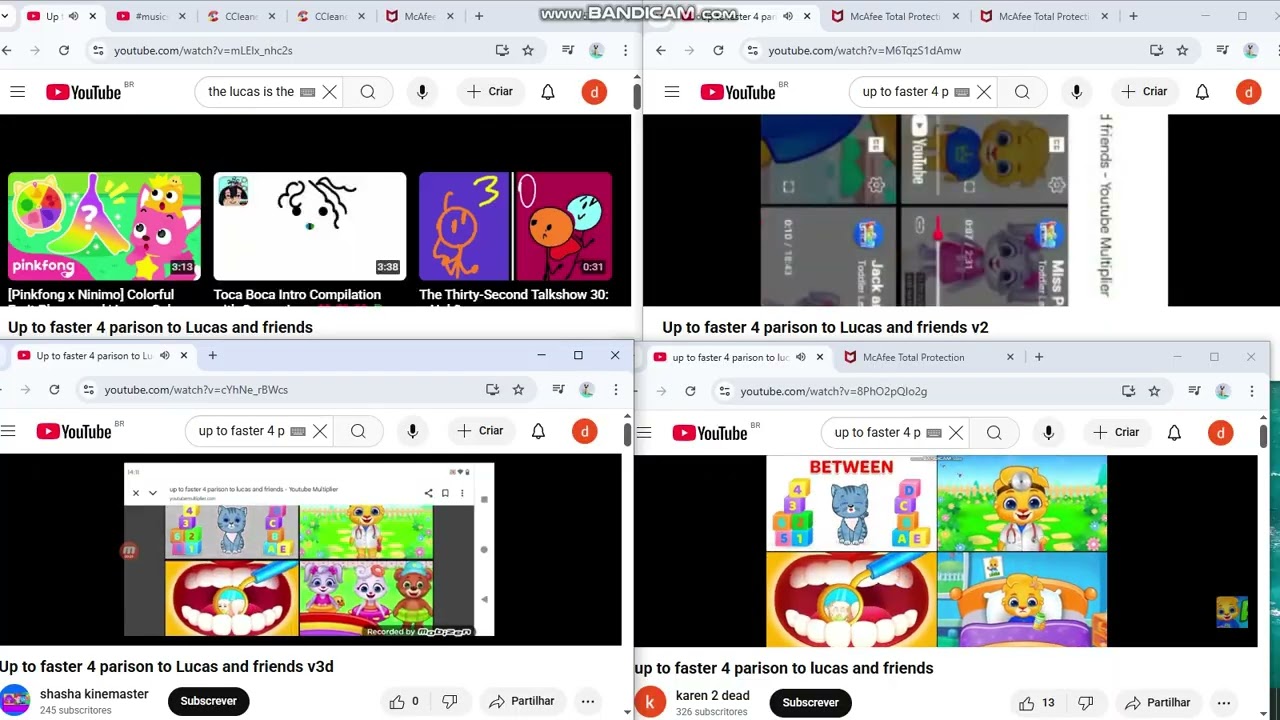This screenshot has width=1280, height=720.
Task: Subscribe to shasha kinemaster with Subscrever
Action: click(x=208, y=701)
